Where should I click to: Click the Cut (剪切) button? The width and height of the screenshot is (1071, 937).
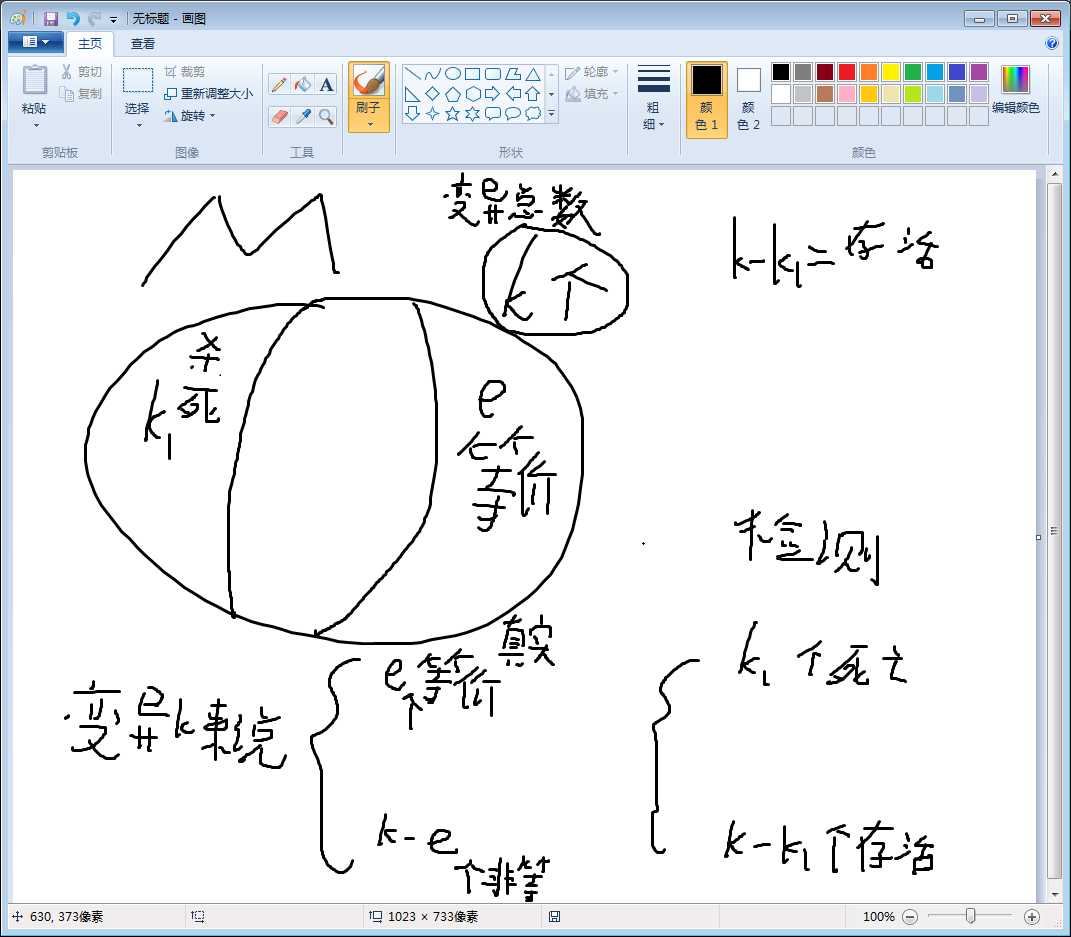click(x=81, y=72)
